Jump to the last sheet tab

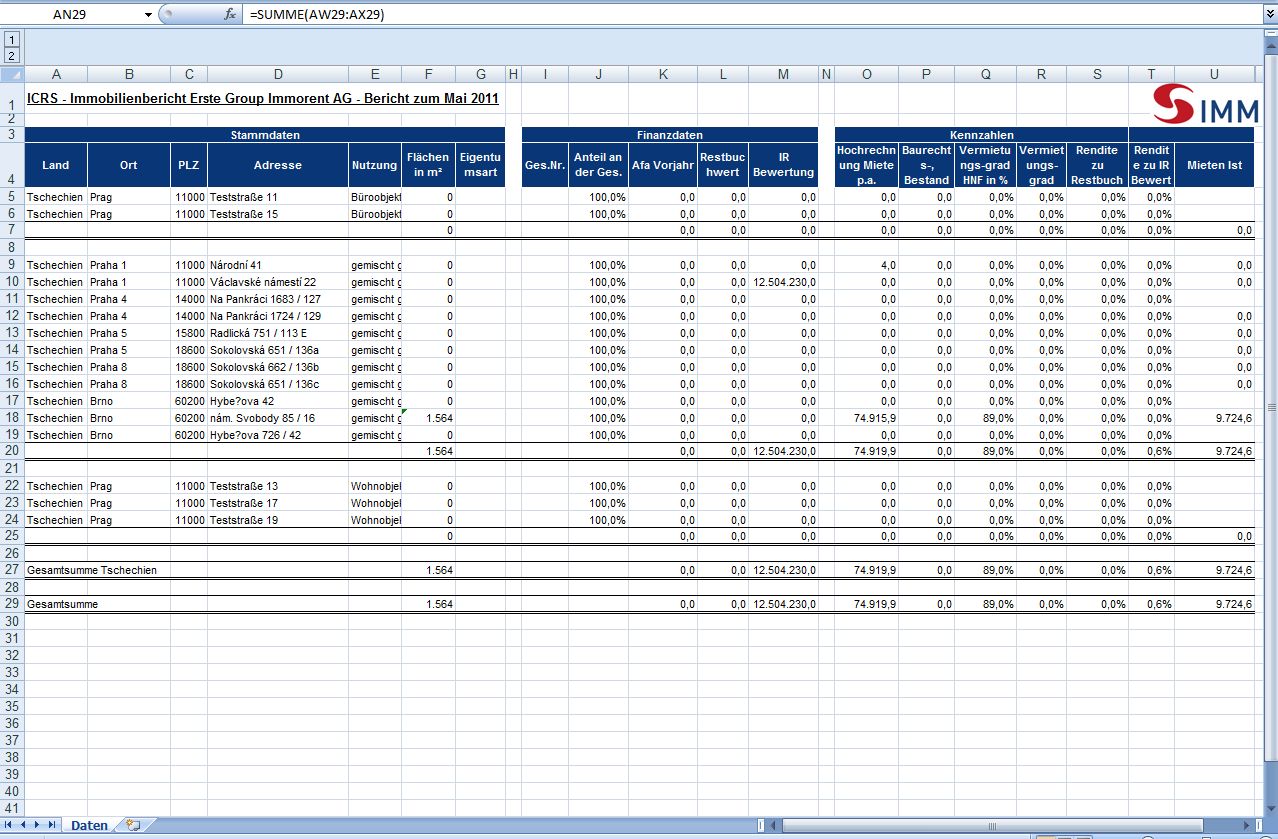[52, 825]
